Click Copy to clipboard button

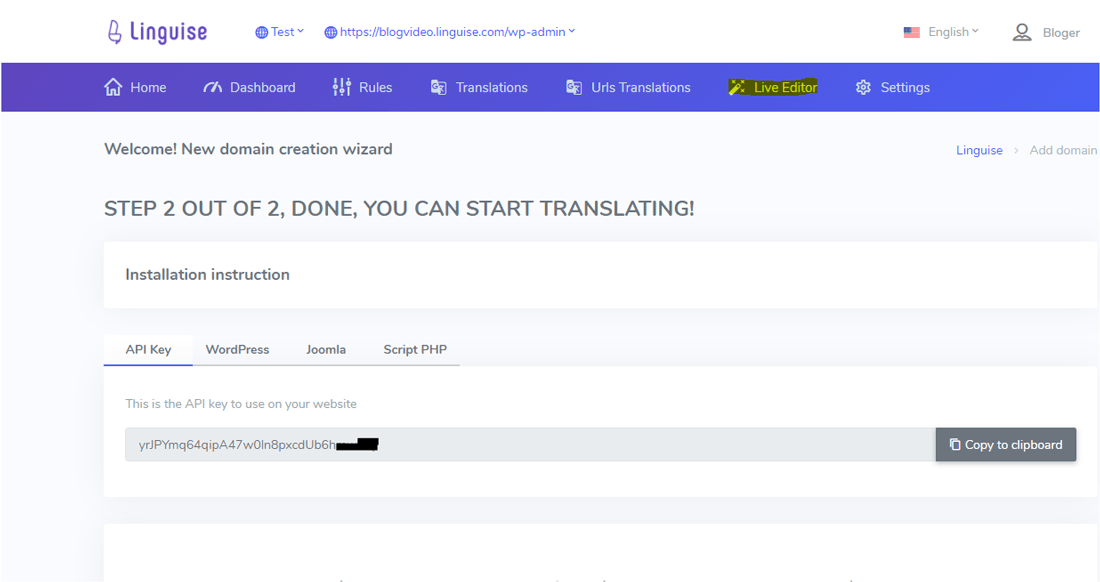(x=1005, y=445)
